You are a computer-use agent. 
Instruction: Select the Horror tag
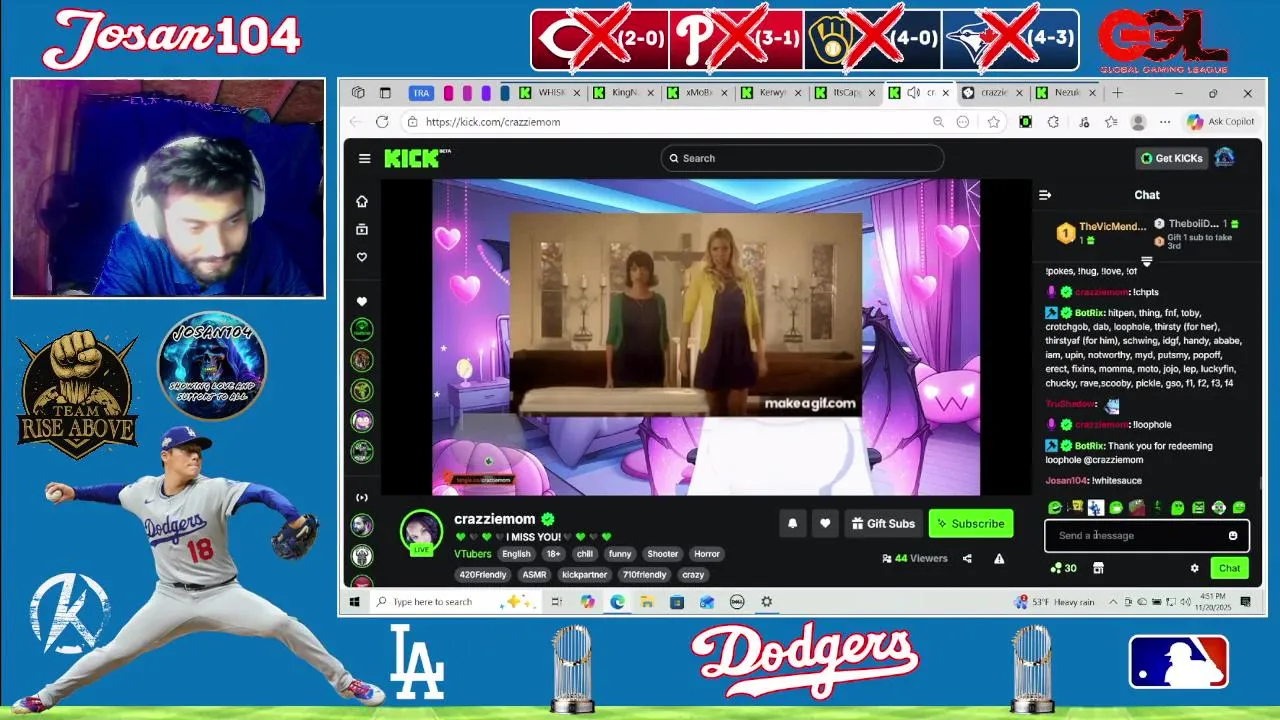pyautogui.click(x=706, y=554)
